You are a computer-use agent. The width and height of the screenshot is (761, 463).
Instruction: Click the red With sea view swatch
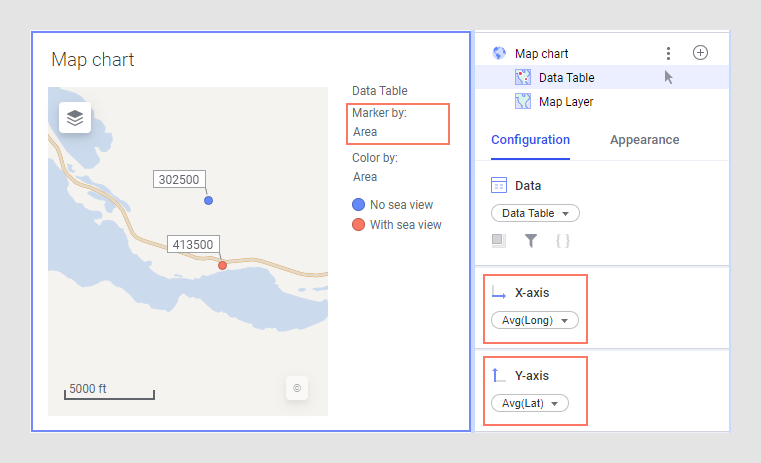point(358,225)
